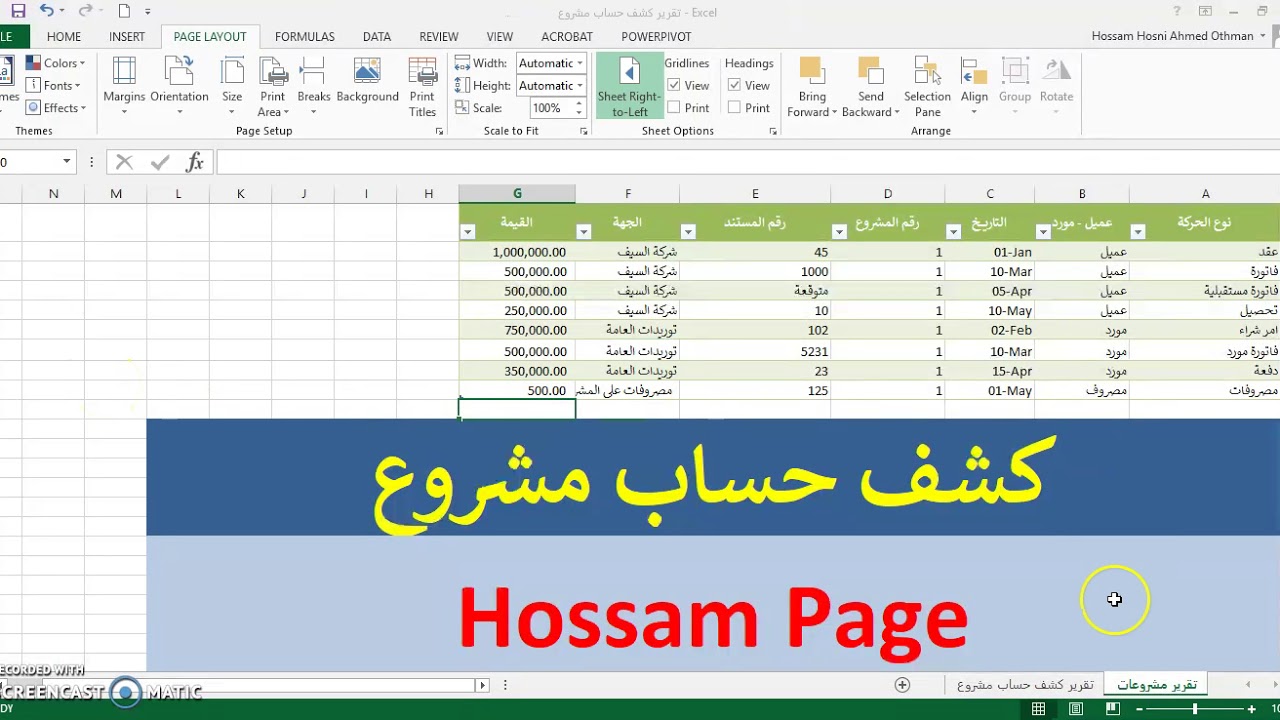The width and height of the screenshot is (1280, 720).
Task: Open the Send Backward command
Action: click(x=870, y=86)
